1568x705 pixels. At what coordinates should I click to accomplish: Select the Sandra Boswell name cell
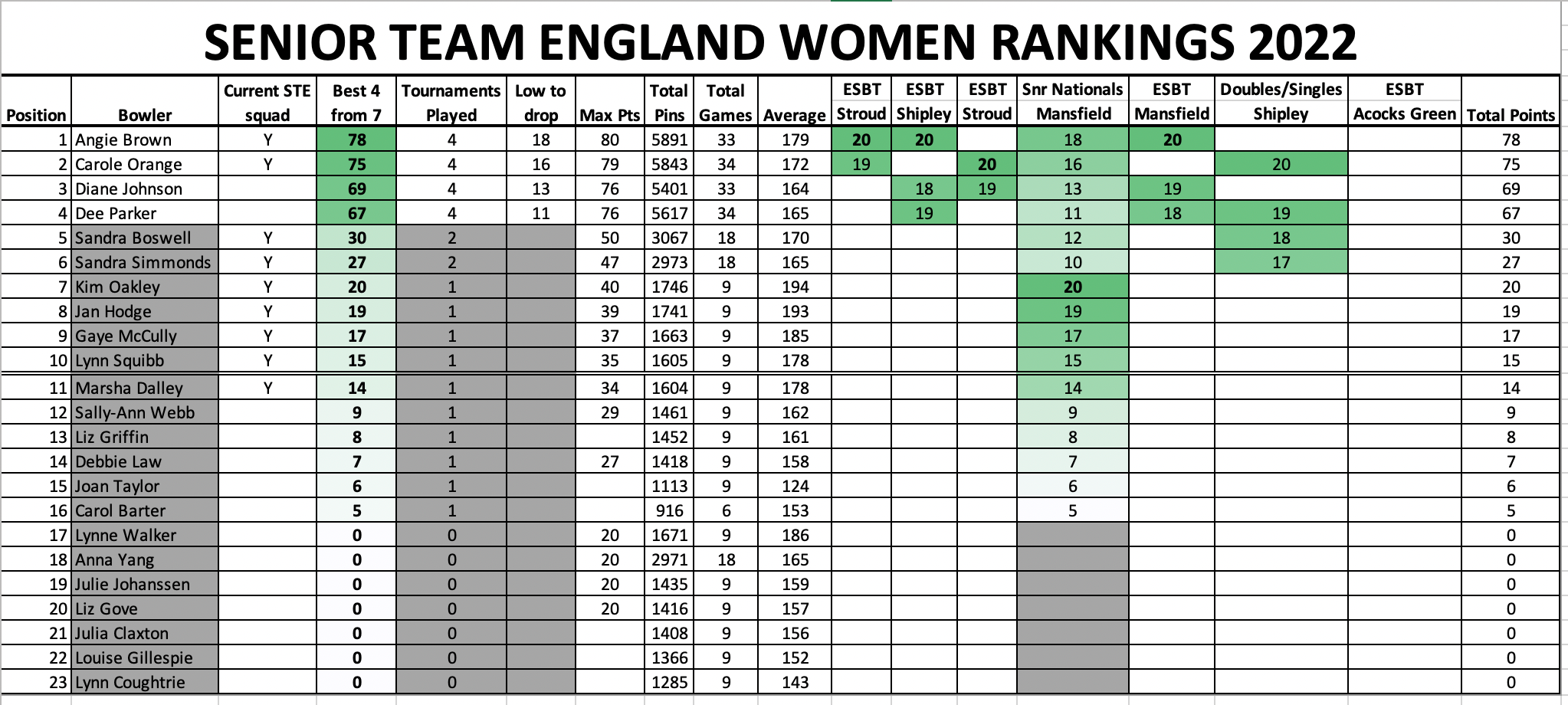click(145, 238)
